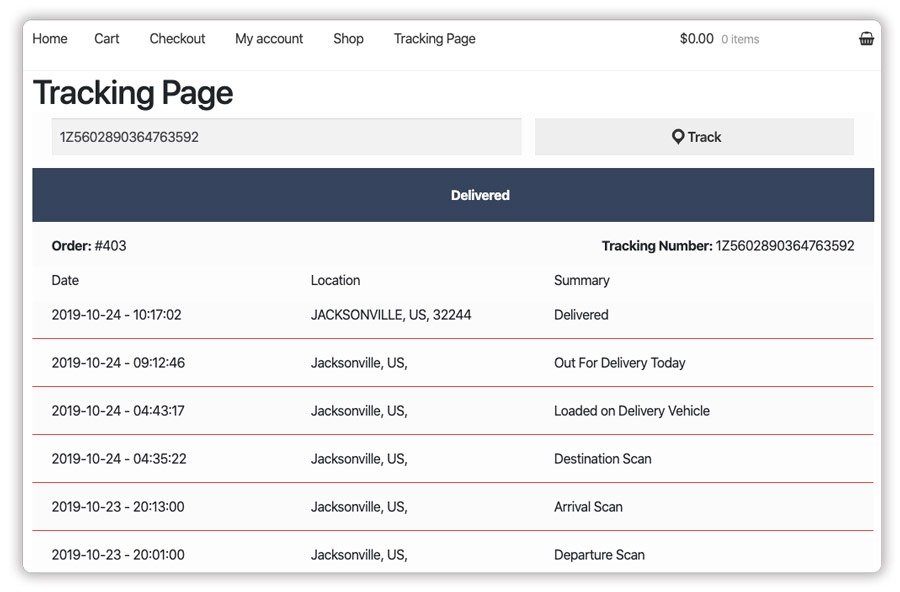Click the Delivered status banner

point(453,195)
